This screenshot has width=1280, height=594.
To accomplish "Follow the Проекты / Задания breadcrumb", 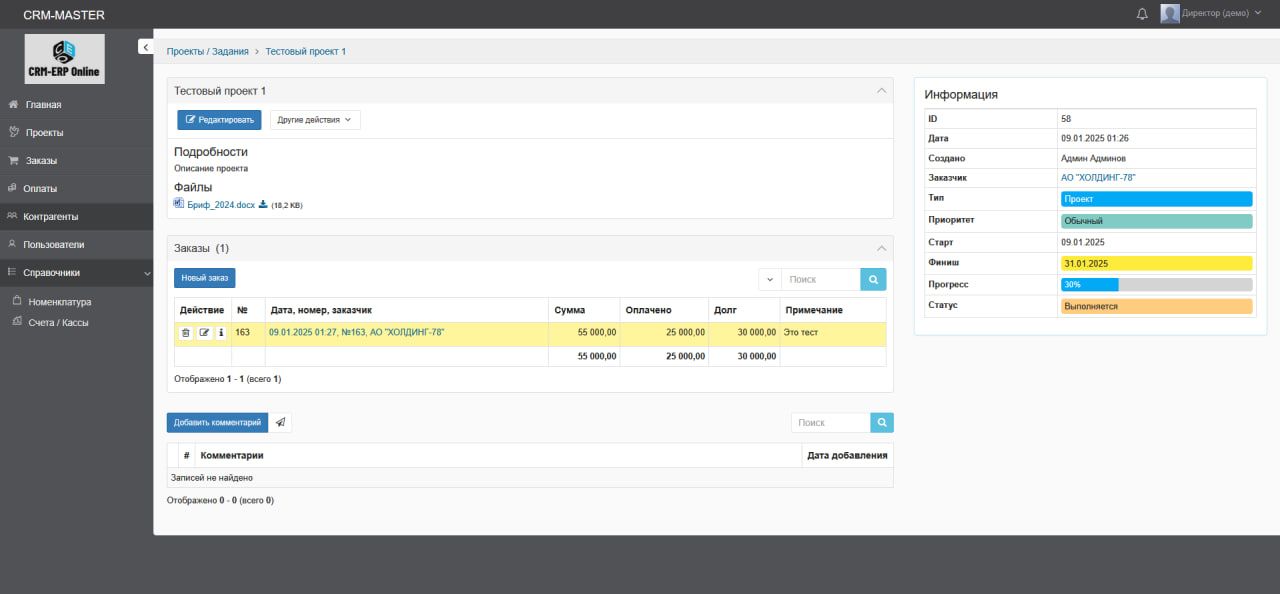I will pyautogui.click(x=207, y=51).
